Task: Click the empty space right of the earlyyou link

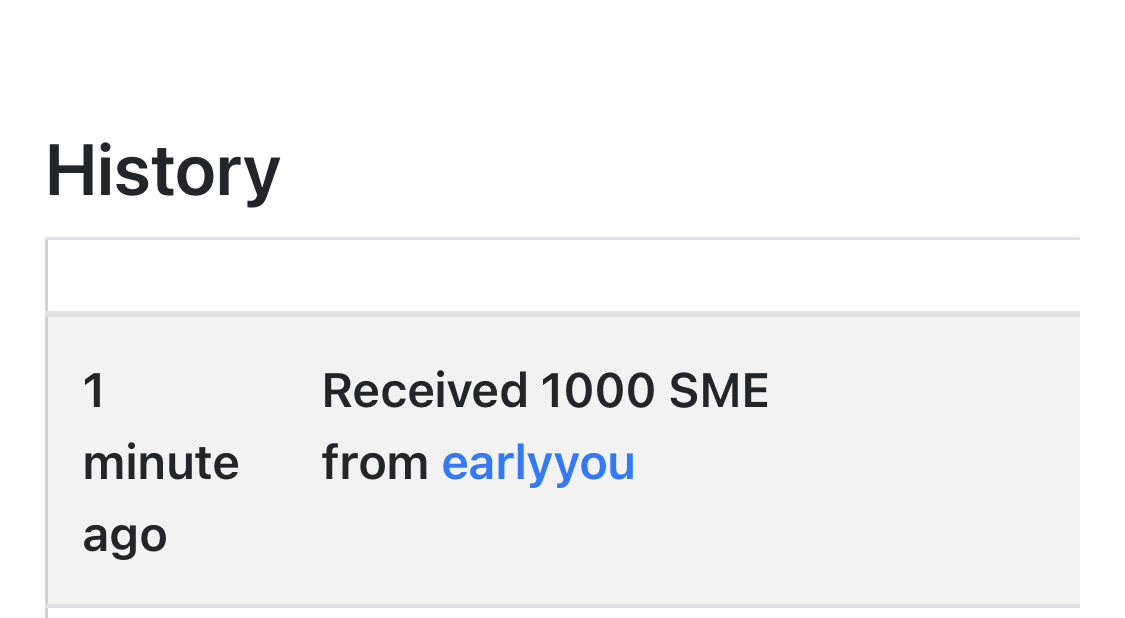Action: point(857,464)
